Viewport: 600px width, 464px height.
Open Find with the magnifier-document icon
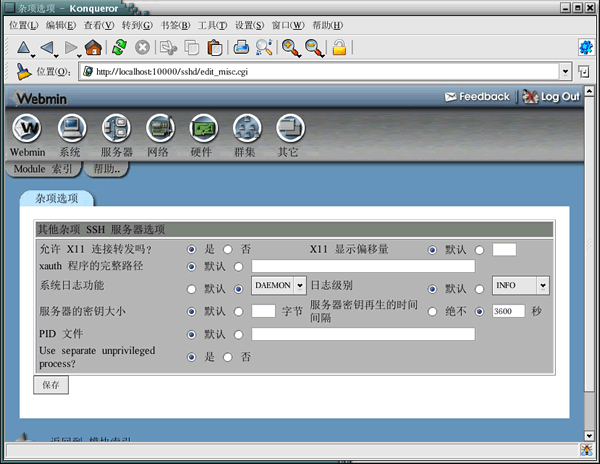pos(264,47)
